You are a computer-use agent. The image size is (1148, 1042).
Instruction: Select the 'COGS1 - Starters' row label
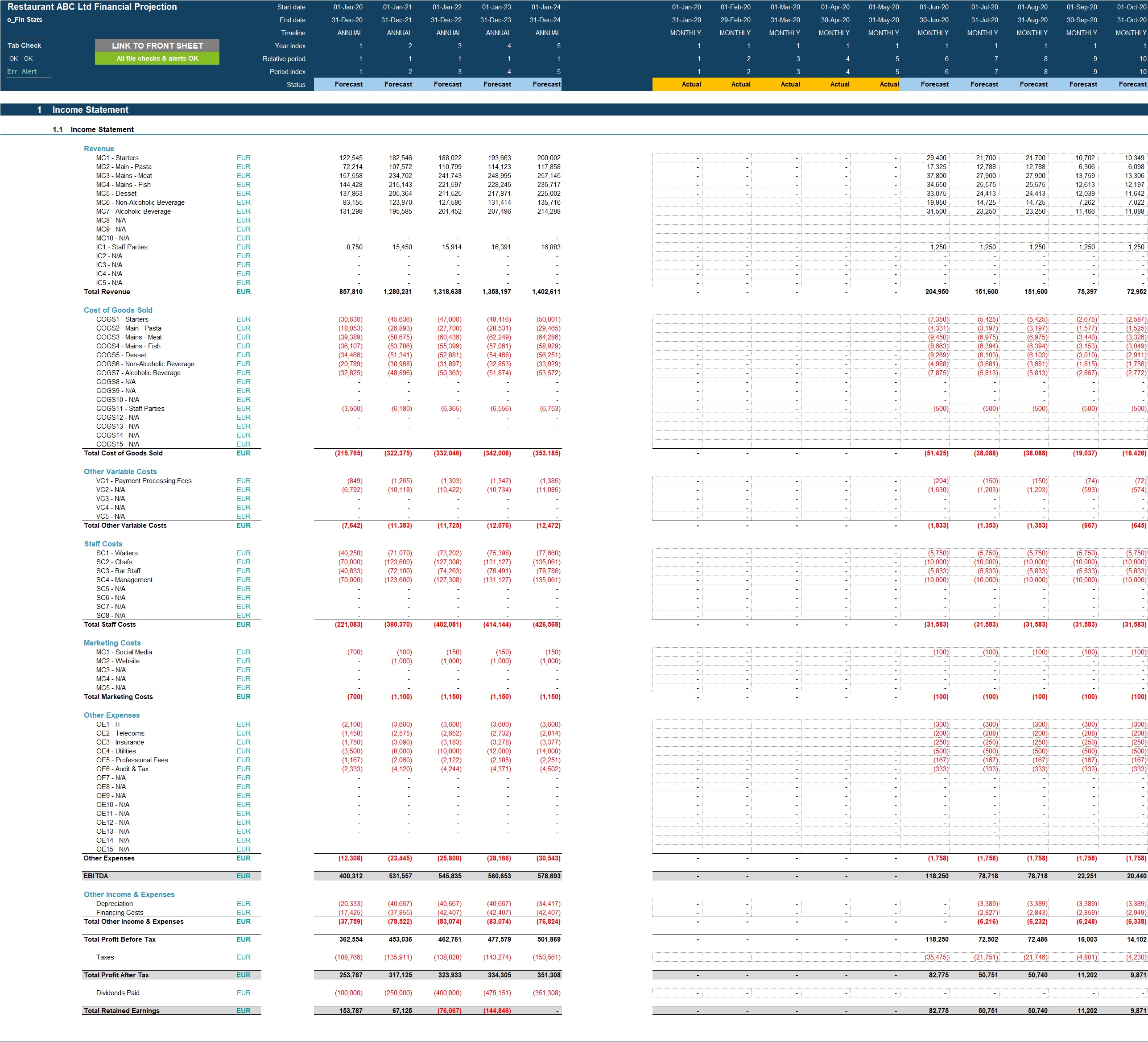[123, 319]
